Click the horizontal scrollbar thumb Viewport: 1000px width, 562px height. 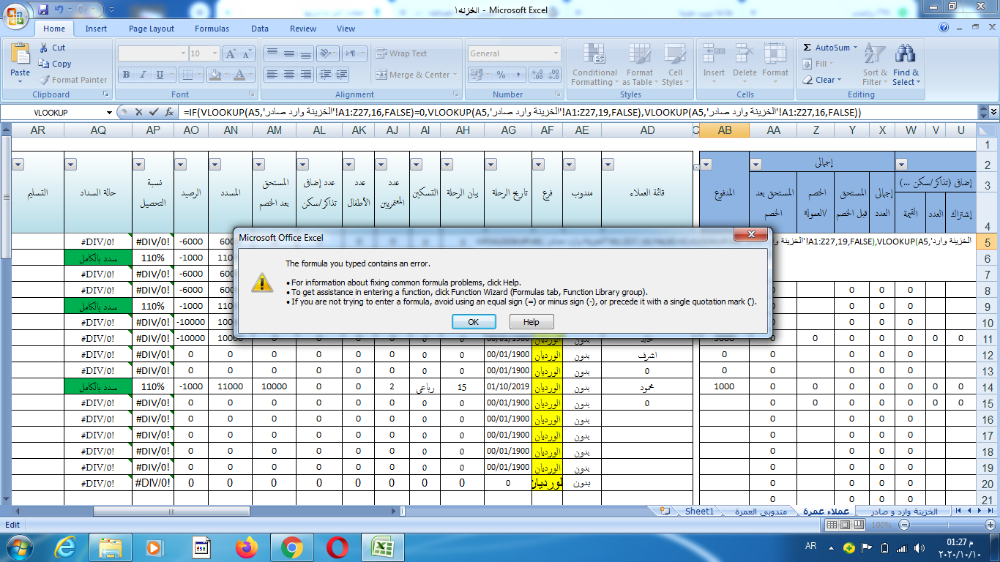point(172,512)
